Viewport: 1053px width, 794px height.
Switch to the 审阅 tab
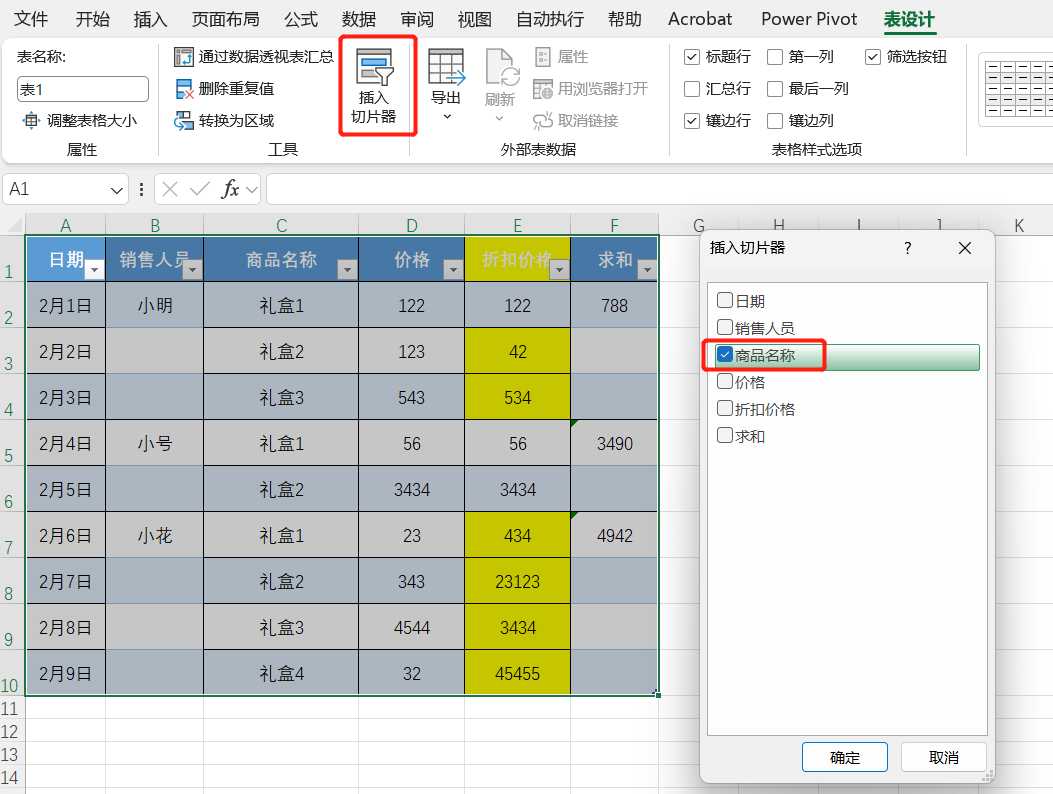coord(417,19)
